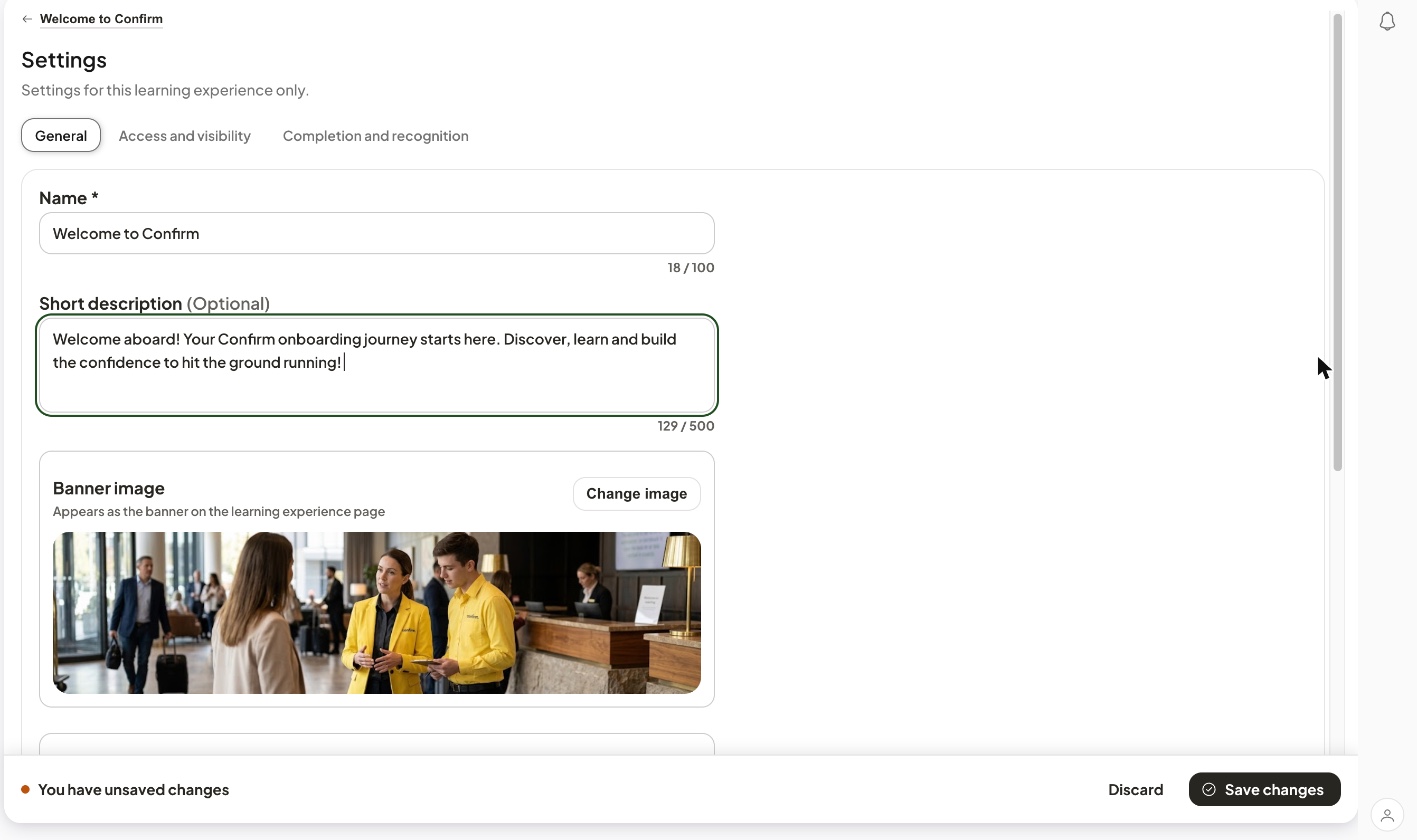The height and width of the screenshot is (840, 1417).
Task: Open the Welcome to Confirm breadcrumb link
Action: click(x=101, y=19)
